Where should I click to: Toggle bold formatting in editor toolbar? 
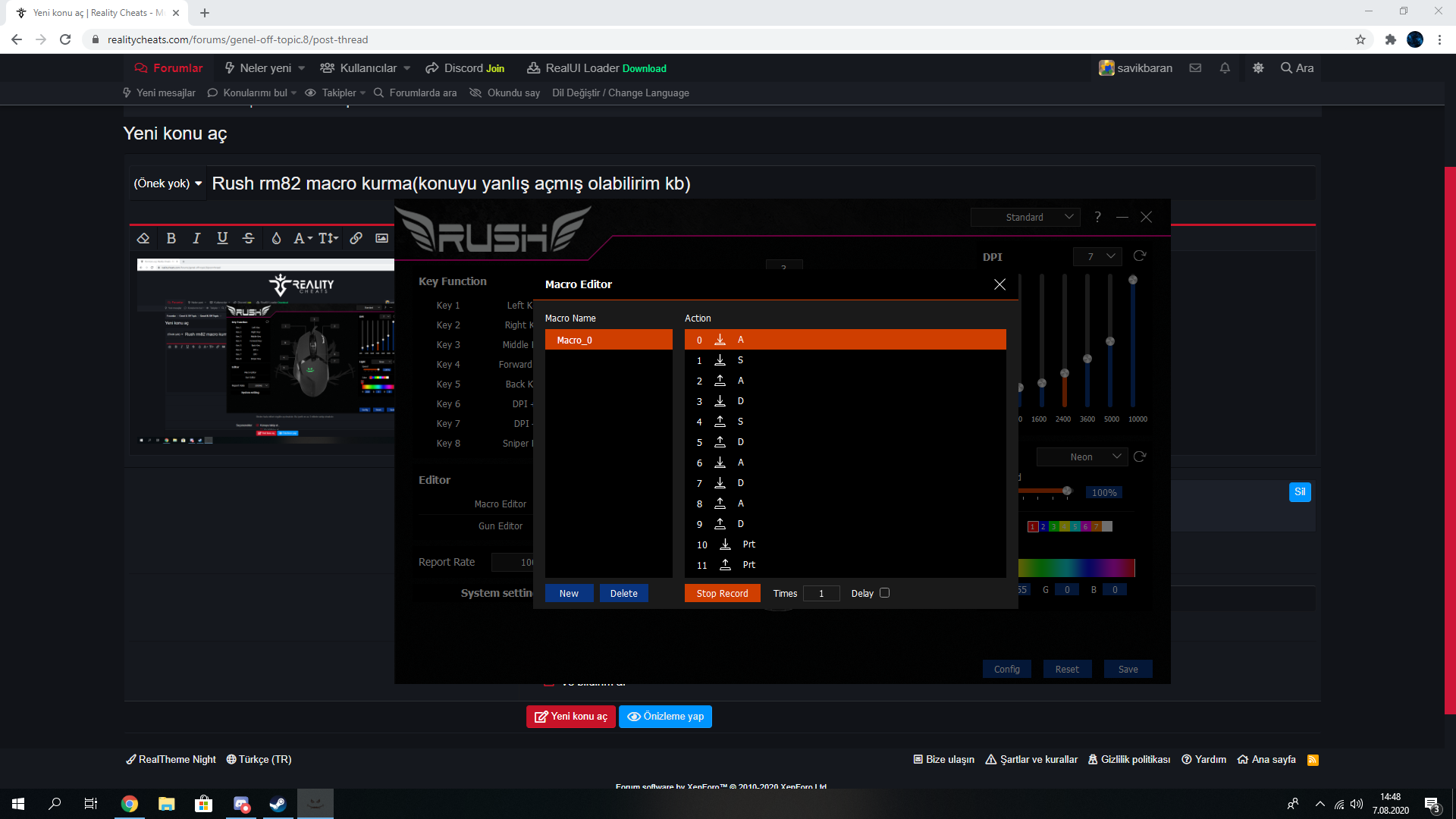(x=171, y=238)
